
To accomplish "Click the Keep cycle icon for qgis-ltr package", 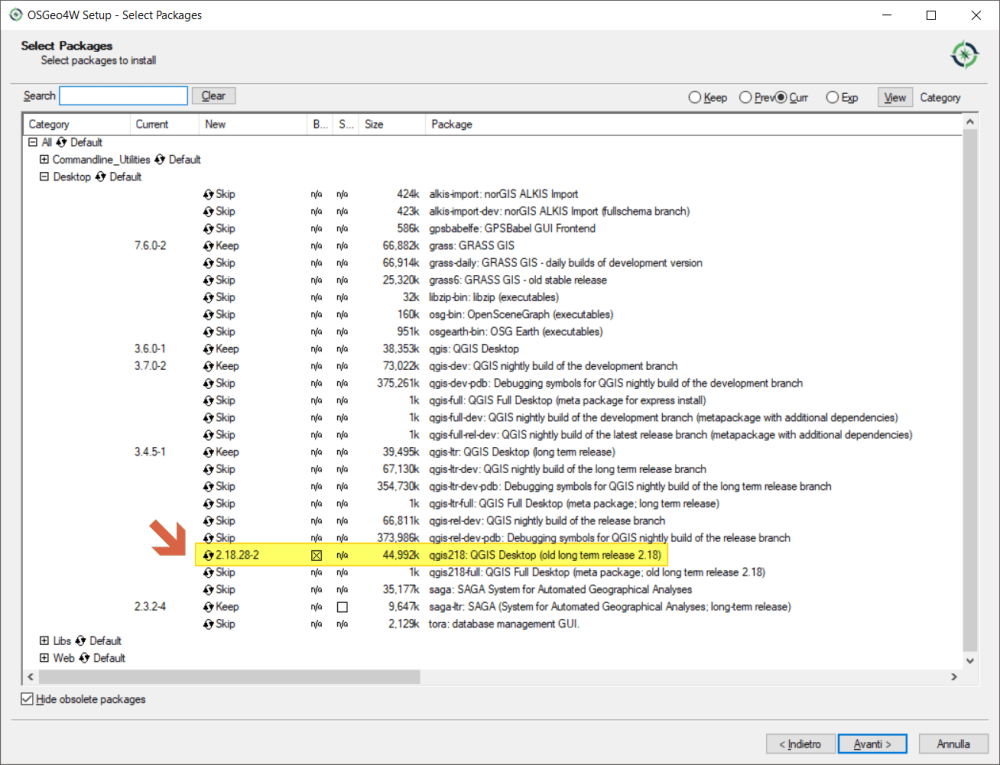I will tap(209, 452).
